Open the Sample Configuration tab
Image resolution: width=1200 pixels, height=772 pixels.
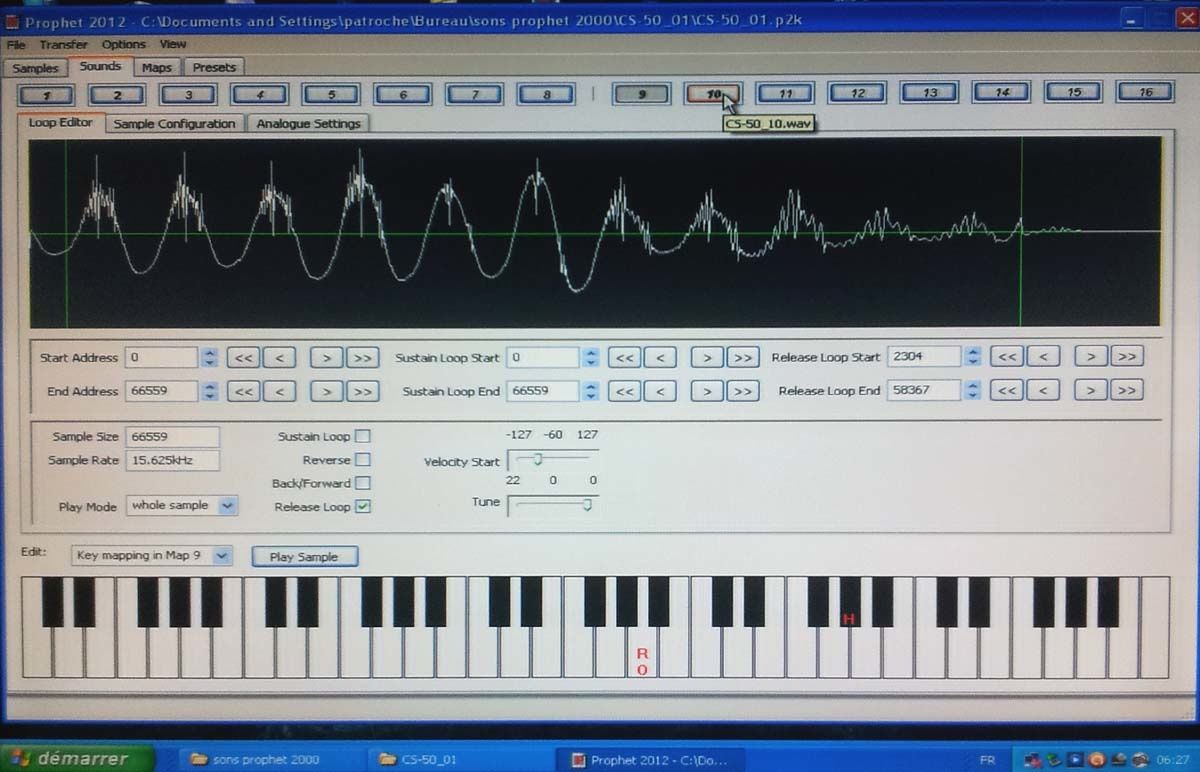pyautogui.click(x=174, y=124)
